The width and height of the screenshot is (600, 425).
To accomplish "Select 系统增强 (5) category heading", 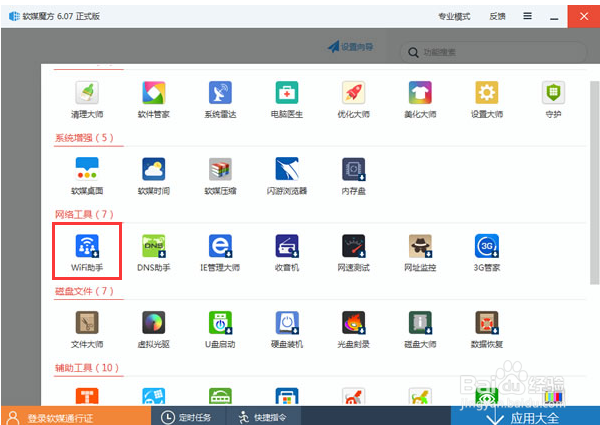I will [x=84, y=138].
